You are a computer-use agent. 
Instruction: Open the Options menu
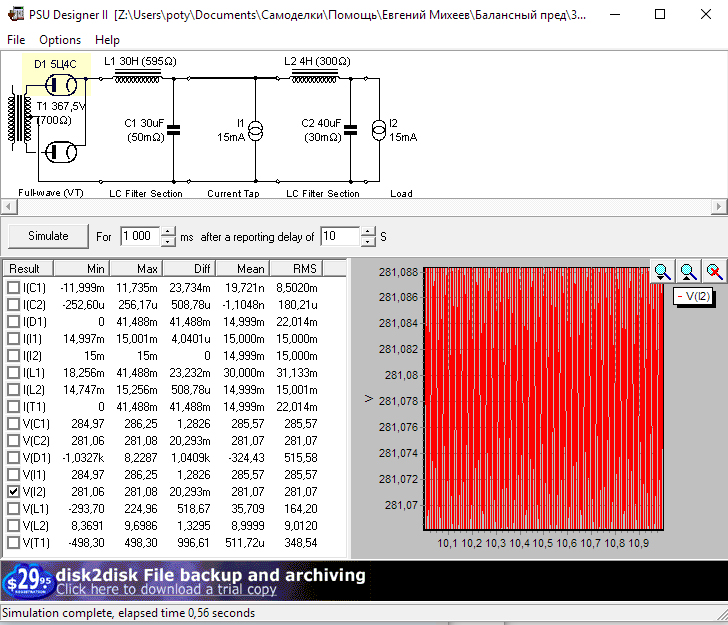click(x=60, y=40)
